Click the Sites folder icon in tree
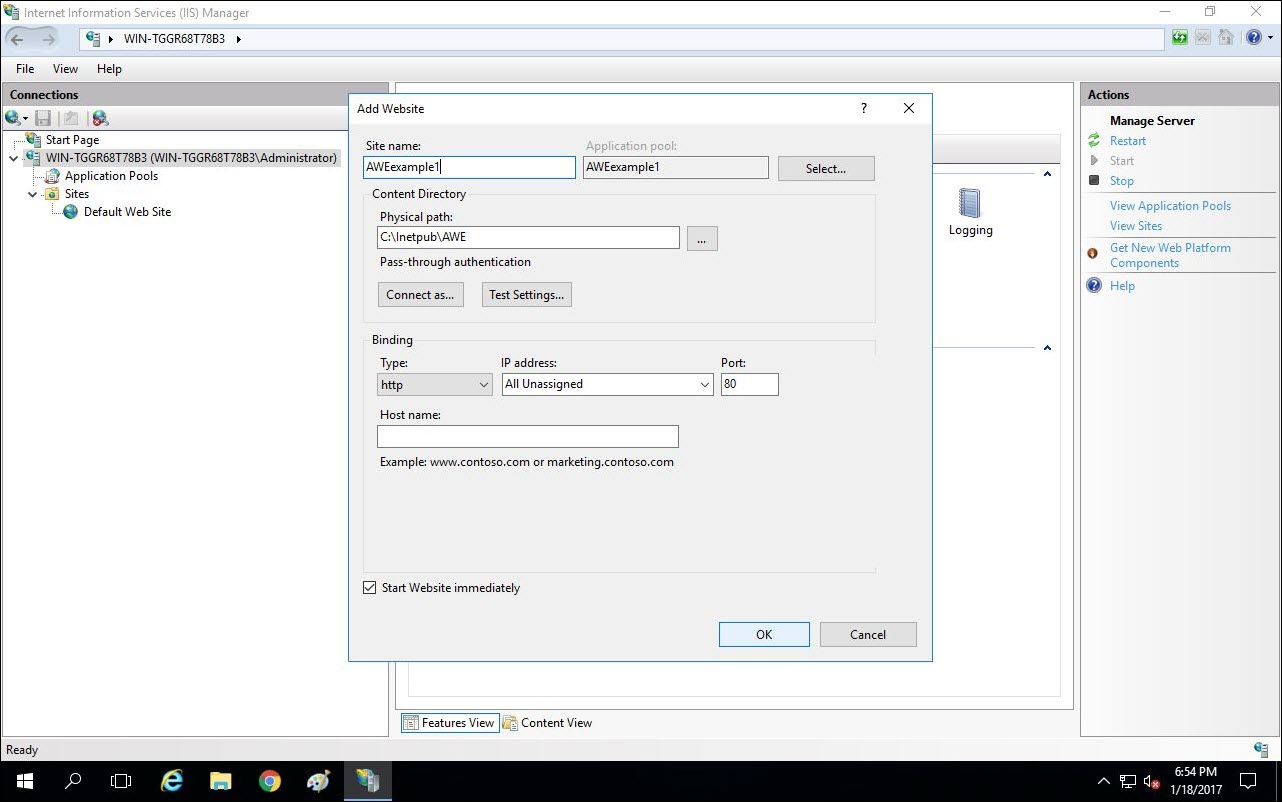The width and height of the screenshot is (1282, 802). coord(52,194)
